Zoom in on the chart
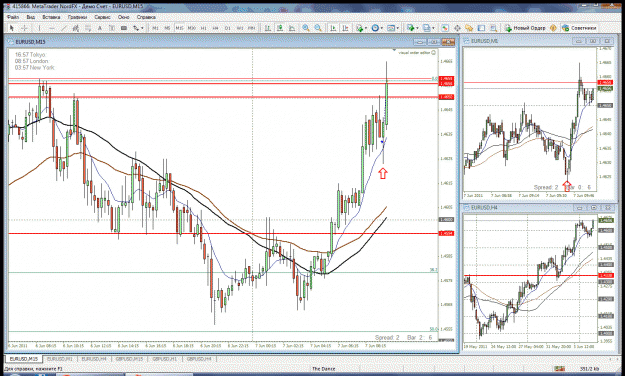 [x=306, y=28]
